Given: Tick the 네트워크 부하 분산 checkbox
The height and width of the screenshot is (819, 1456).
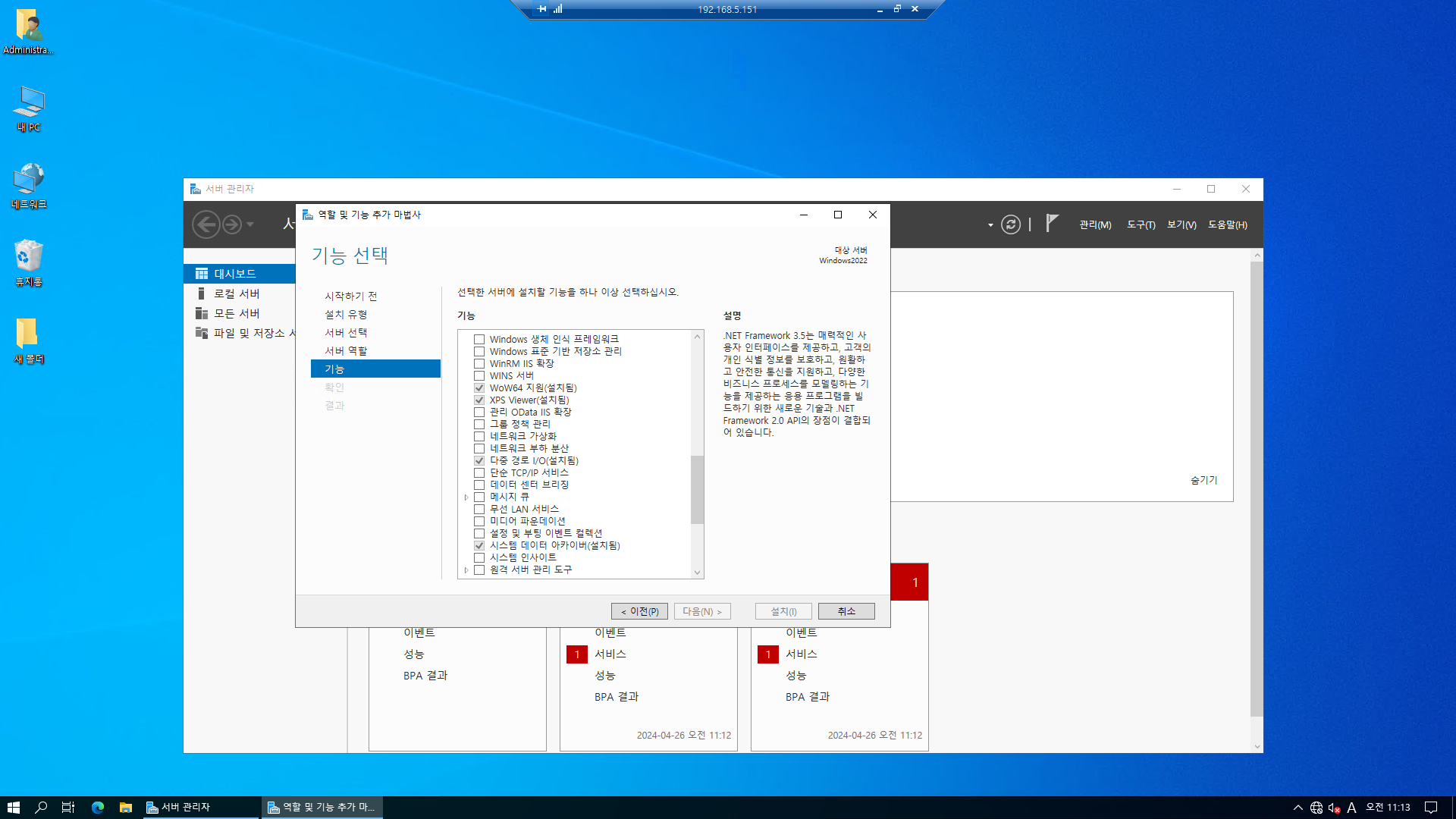Looking at the screenshot, I should tap(479, 449).
